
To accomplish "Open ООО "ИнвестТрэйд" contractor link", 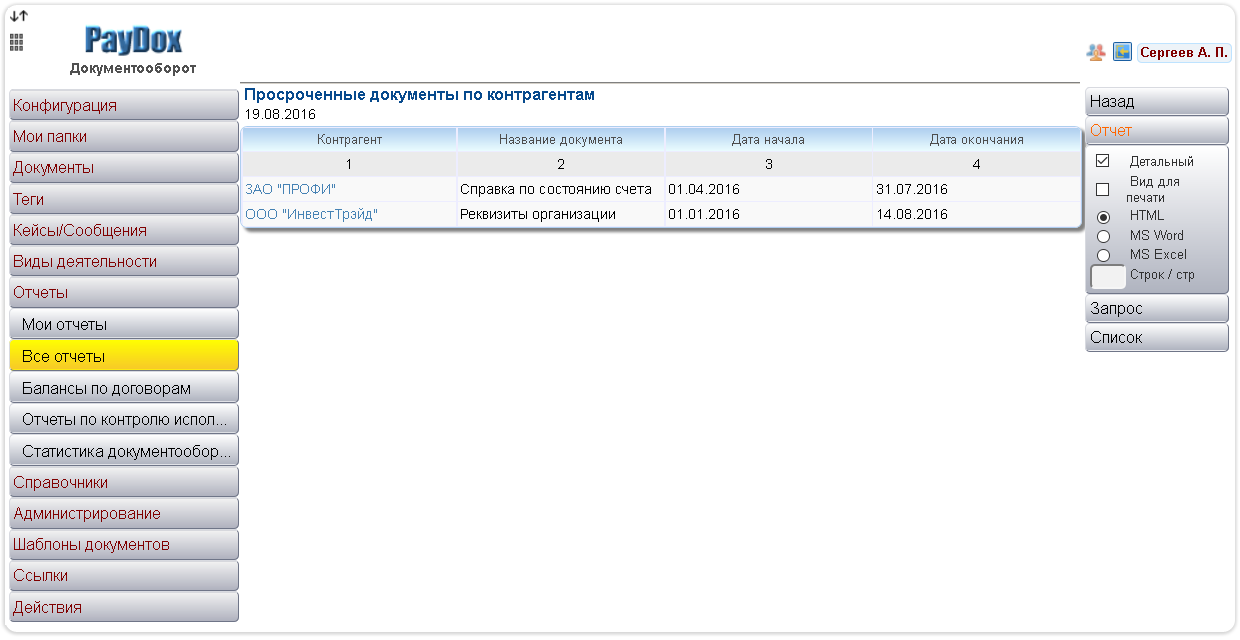I will (311, 214).
